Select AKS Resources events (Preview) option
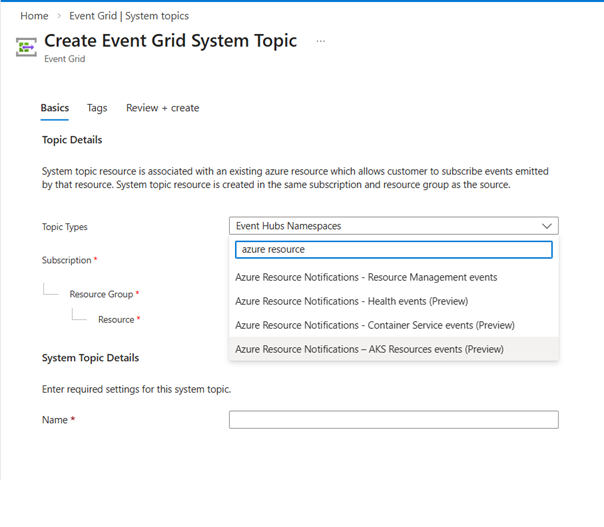 point(394,349)
